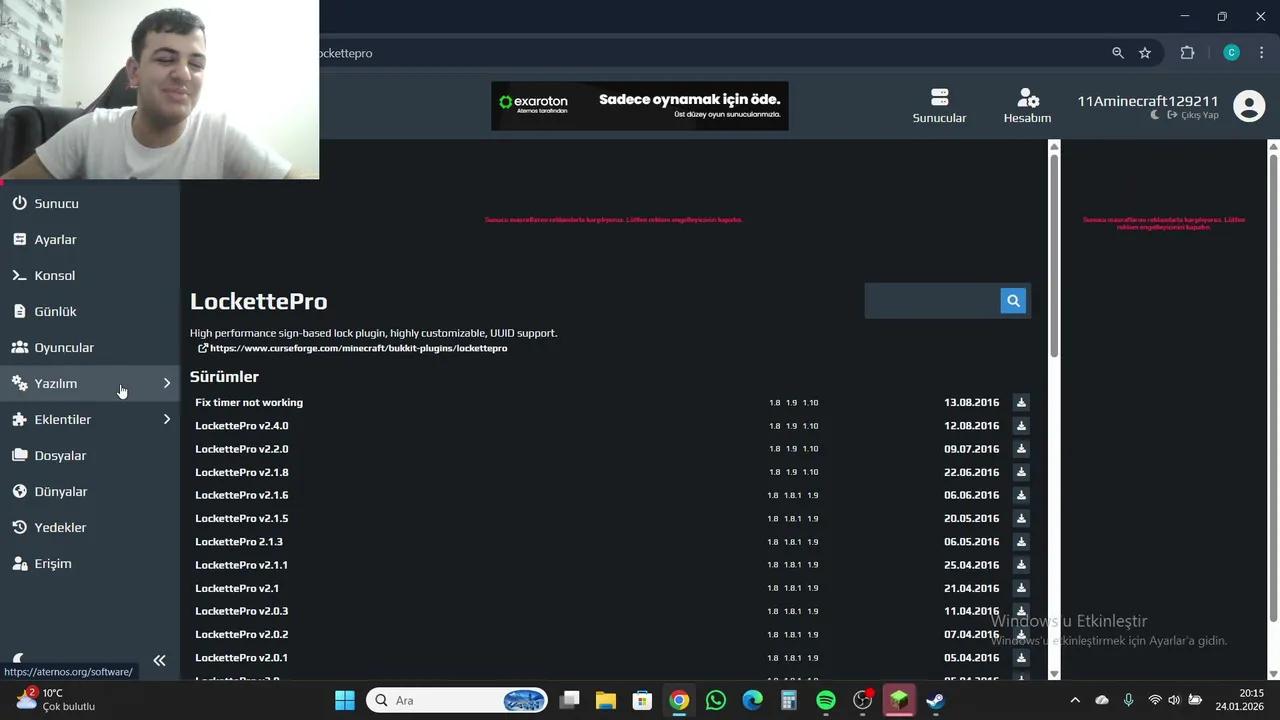
Task: Open the Chrome three-dot menu
Action: pos(1261,53)
